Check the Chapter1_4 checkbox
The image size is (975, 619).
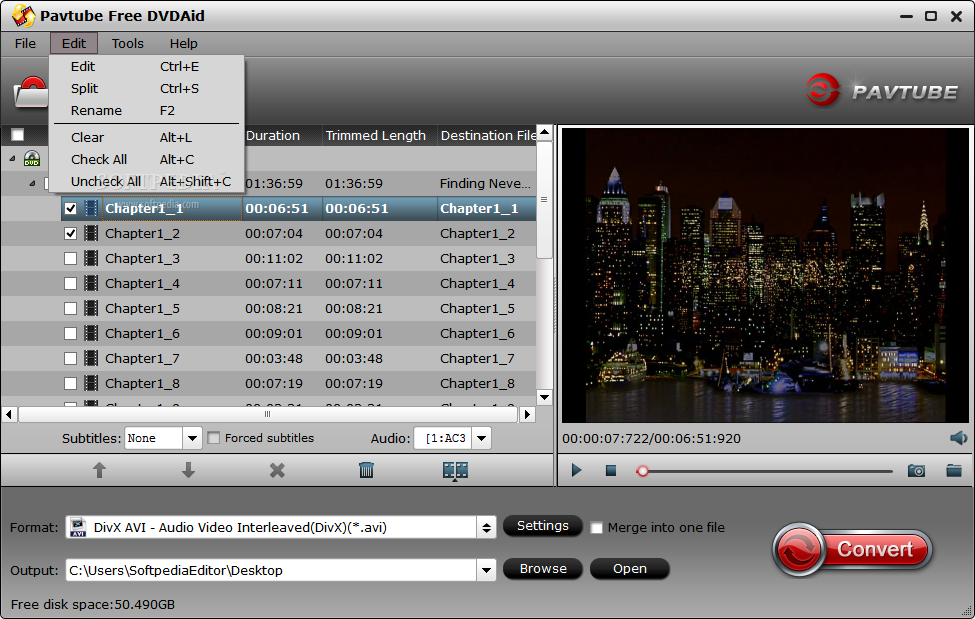tap(71, 283)
